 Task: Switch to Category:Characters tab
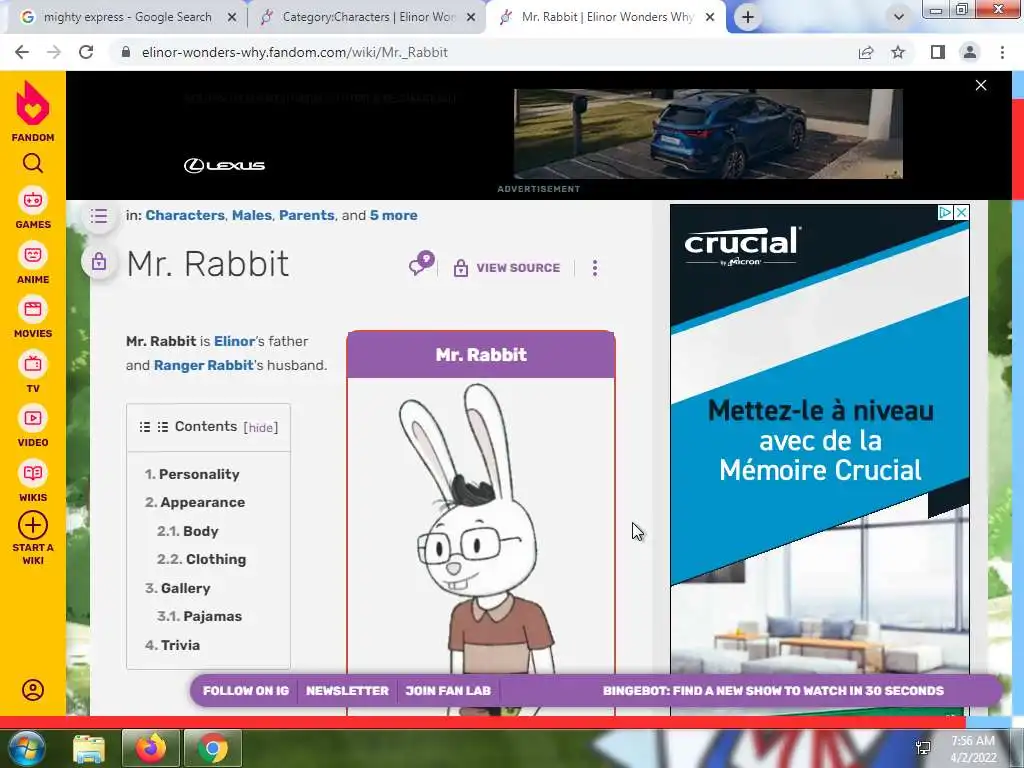(368, 17)
